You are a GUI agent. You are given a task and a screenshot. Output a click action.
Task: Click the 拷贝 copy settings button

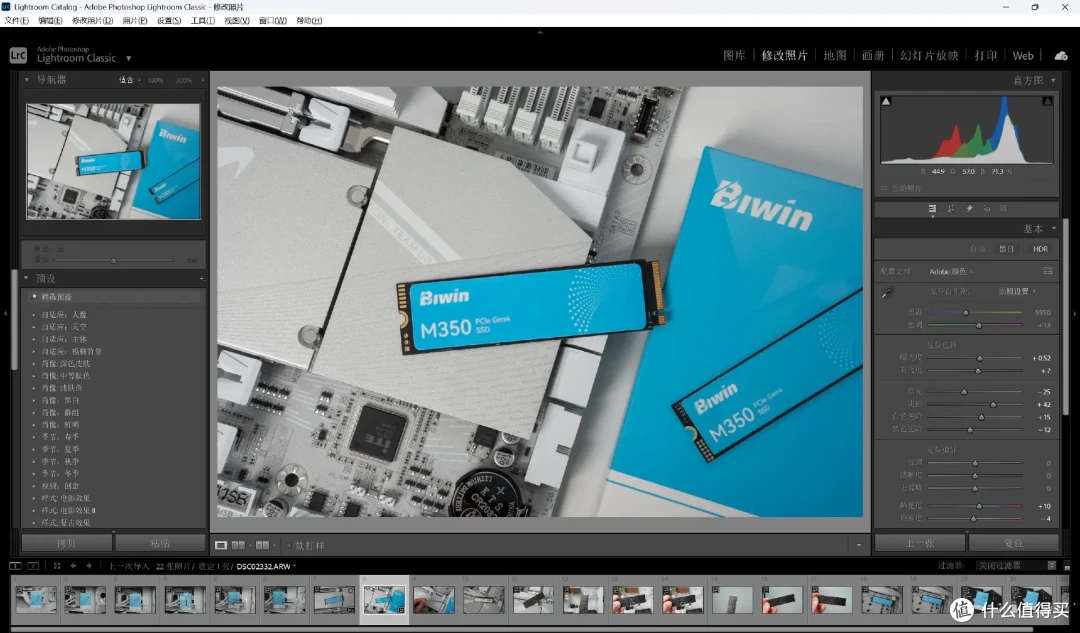(x=67, y=543)
